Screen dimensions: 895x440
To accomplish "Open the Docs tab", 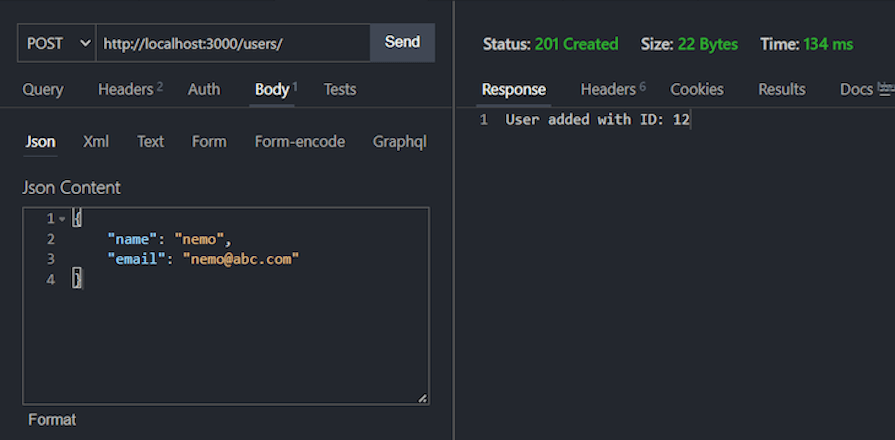I will point(856,90).
